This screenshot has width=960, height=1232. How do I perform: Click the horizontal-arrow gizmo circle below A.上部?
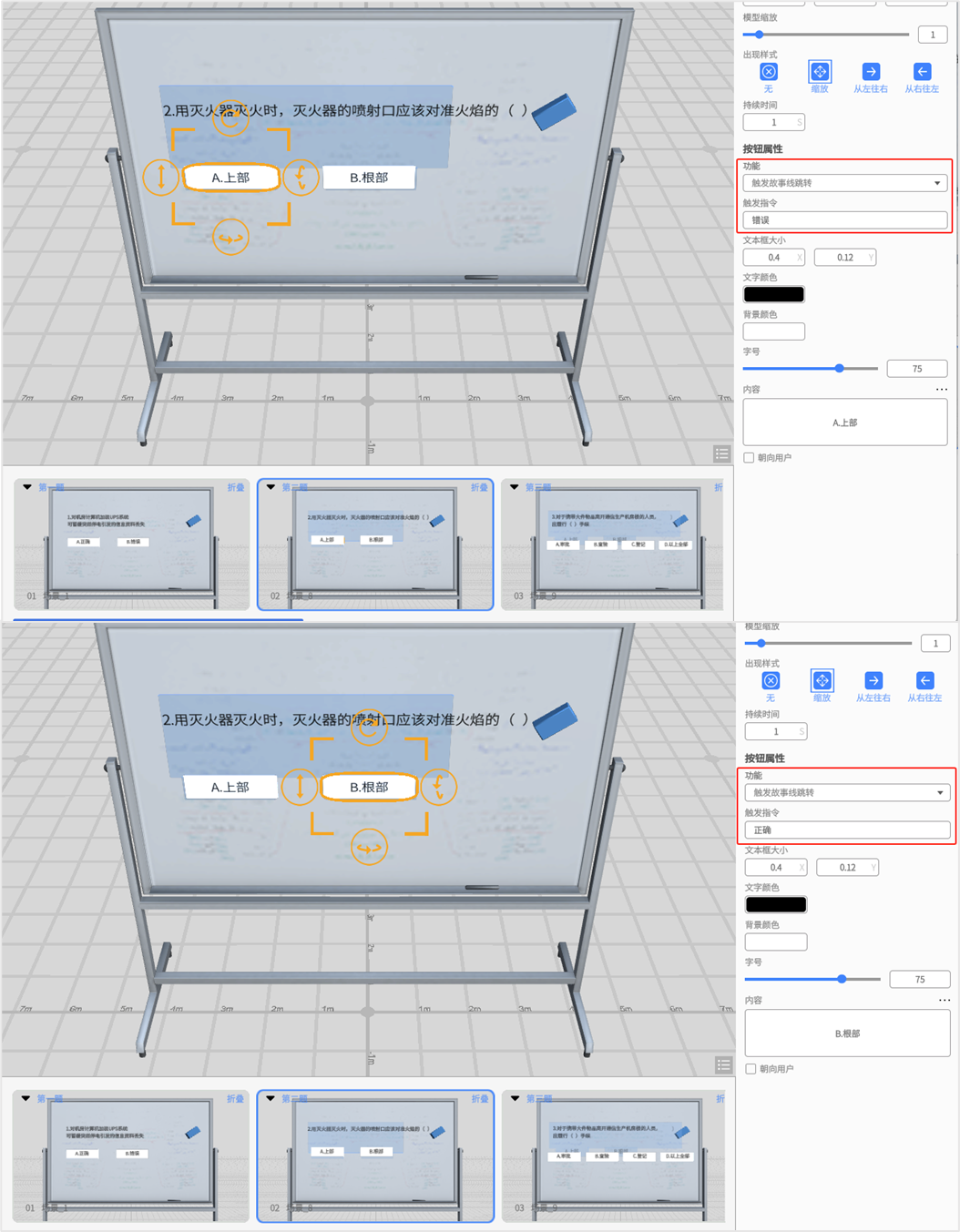(231, 239)
